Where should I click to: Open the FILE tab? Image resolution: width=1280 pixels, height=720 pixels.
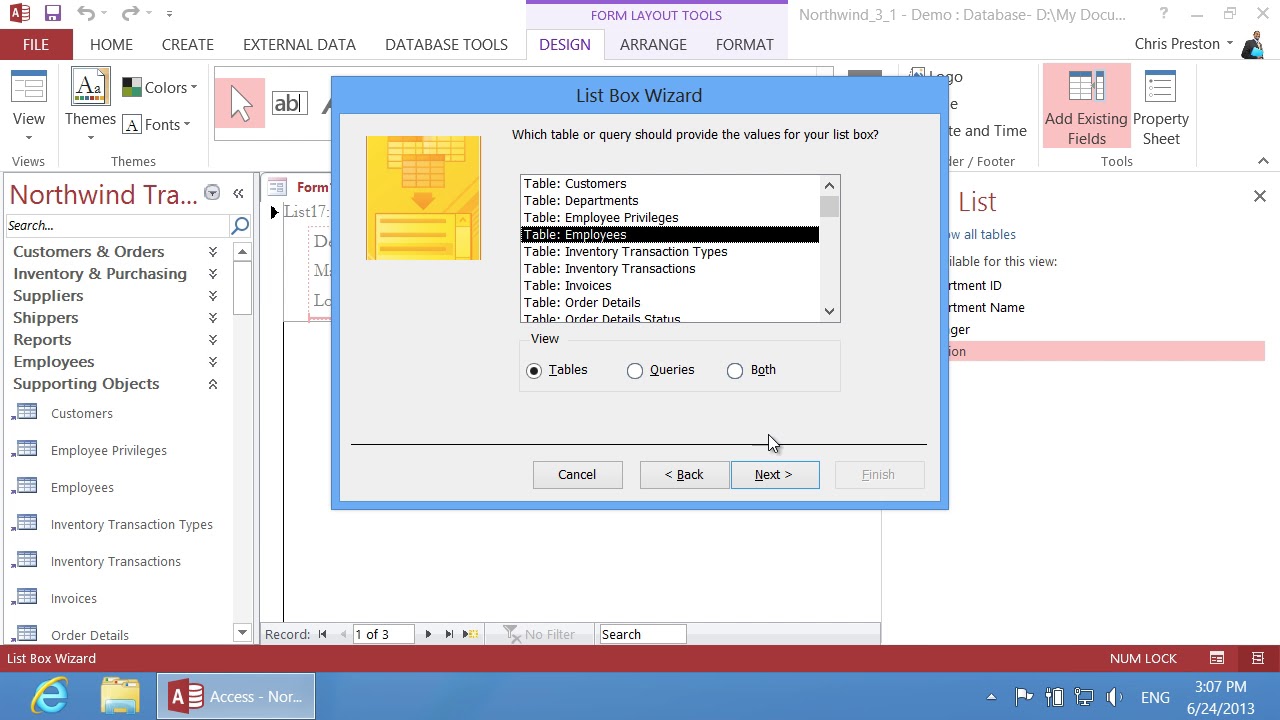point(36,44)
